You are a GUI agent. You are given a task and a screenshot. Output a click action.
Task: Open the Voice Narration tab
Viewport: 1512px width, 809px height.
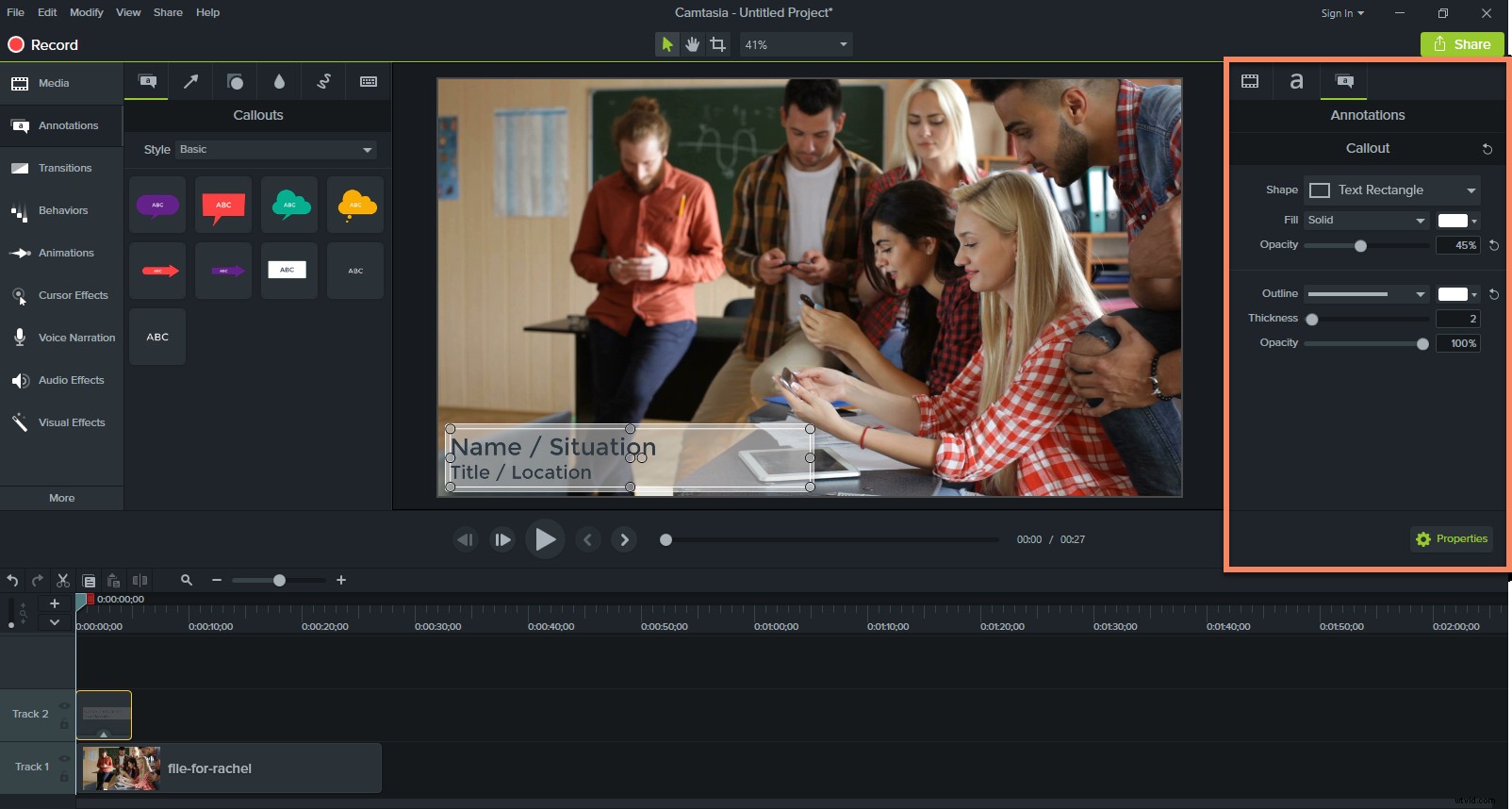pyautogui.click(x=61, y=338)
